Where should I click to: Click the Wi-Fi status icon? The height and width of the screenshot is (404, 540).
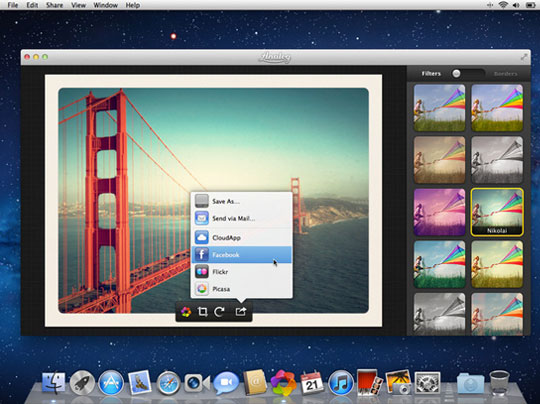(x=503, y=5)
